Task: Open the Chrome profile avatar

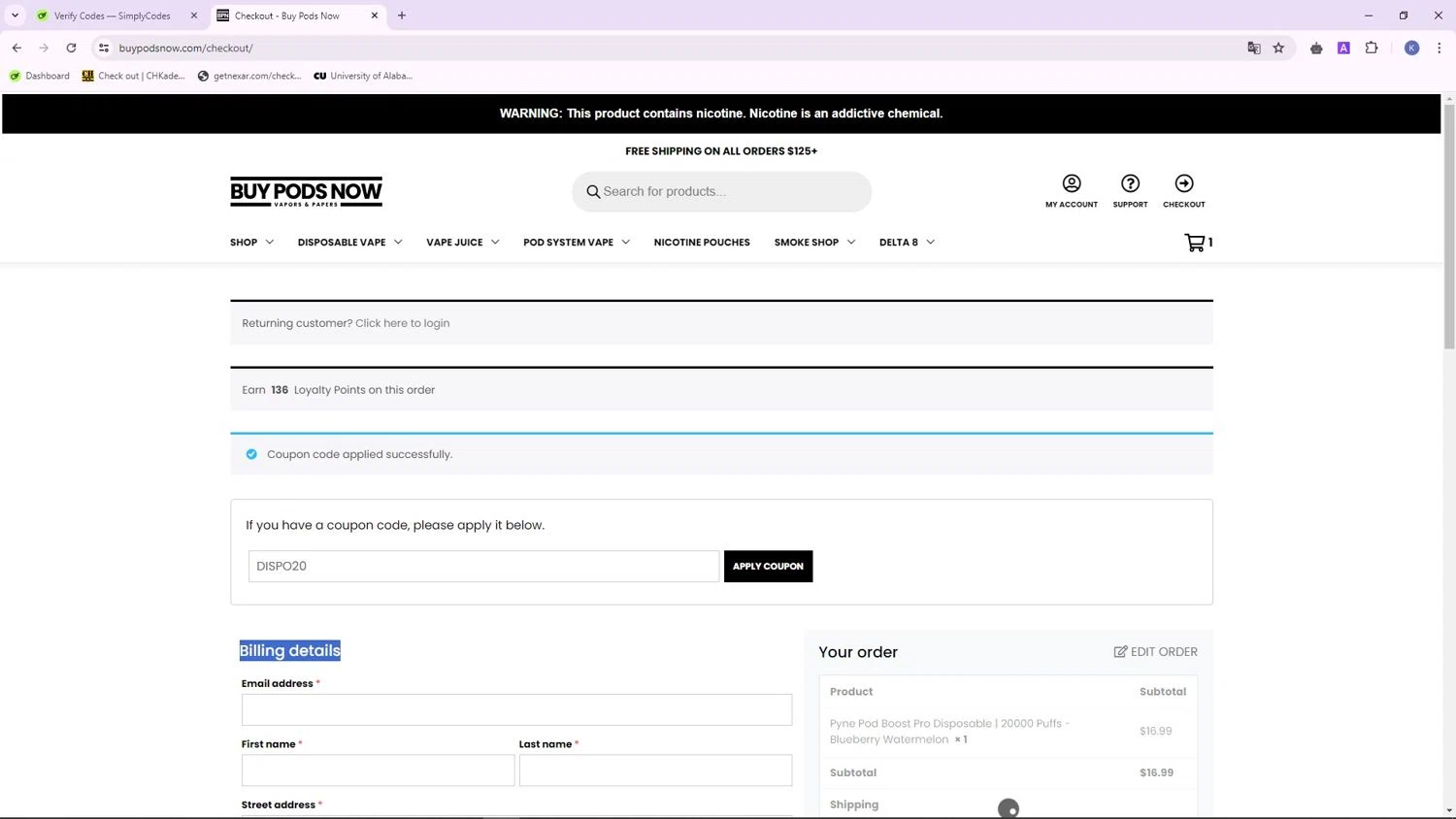Action: [1412, 48]
